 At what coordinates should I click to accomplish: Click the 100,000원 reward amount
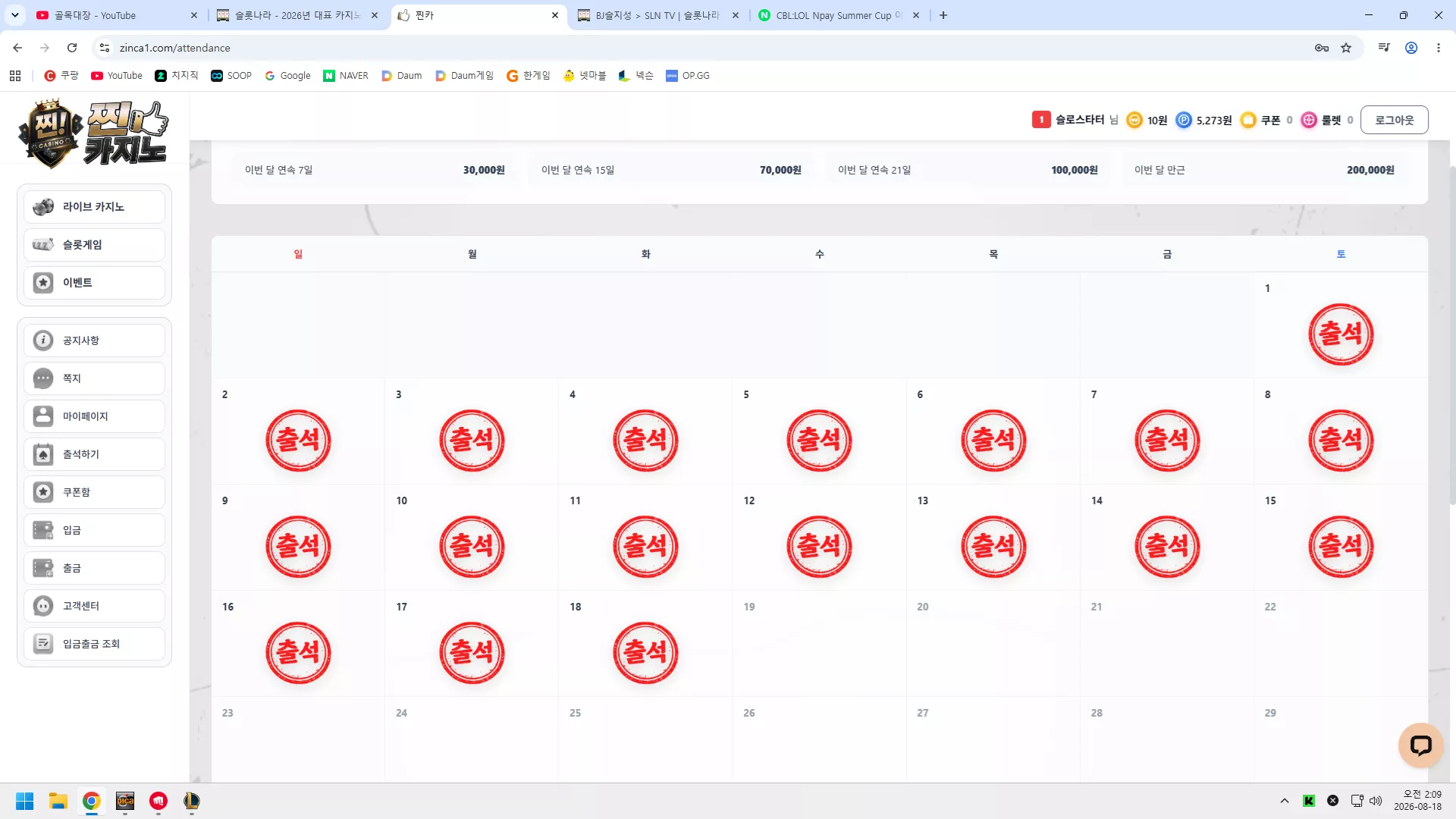1074,170
